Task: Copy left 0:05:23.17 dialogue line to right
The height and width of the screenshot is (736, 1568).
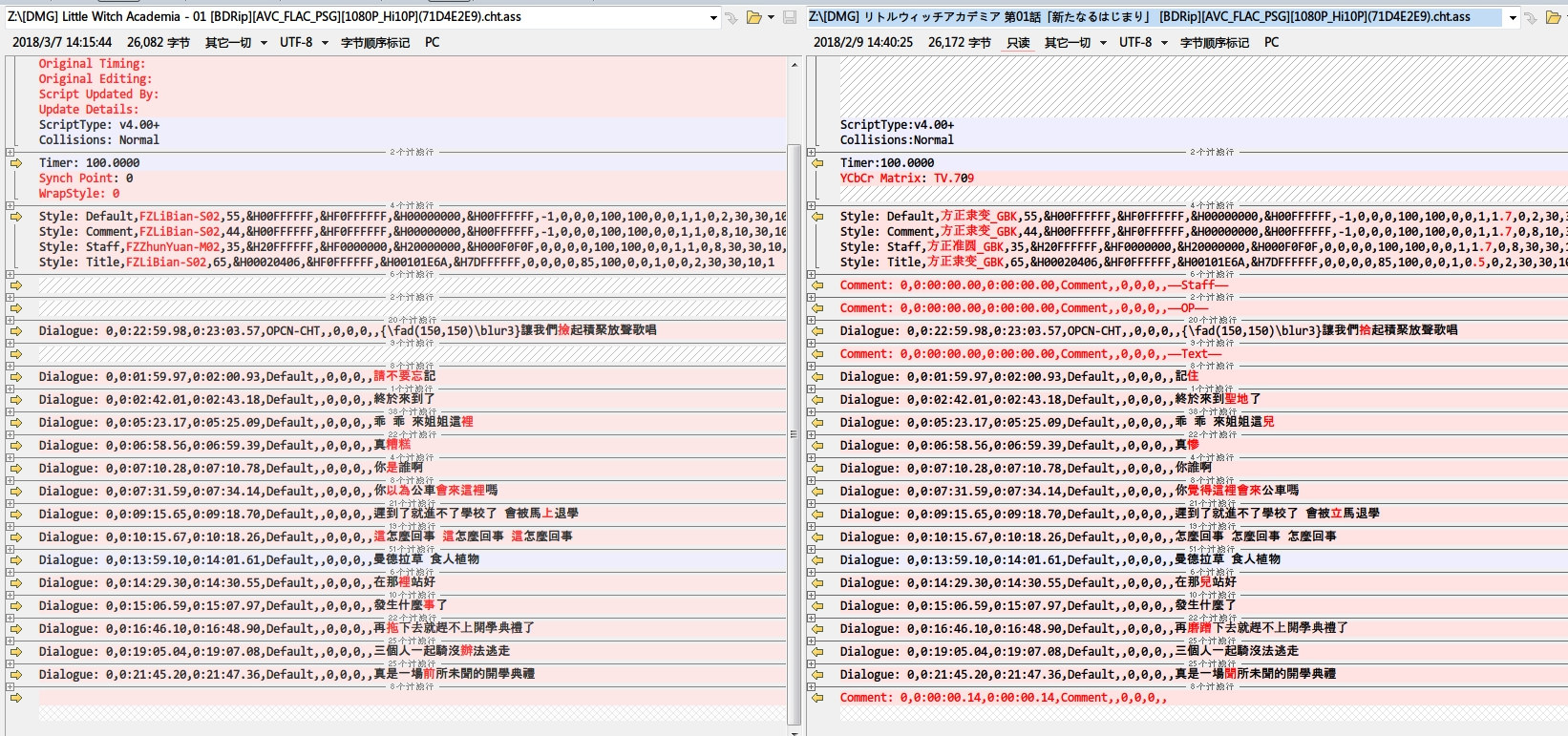Action: pyautogui.click(x=16, y=423)
